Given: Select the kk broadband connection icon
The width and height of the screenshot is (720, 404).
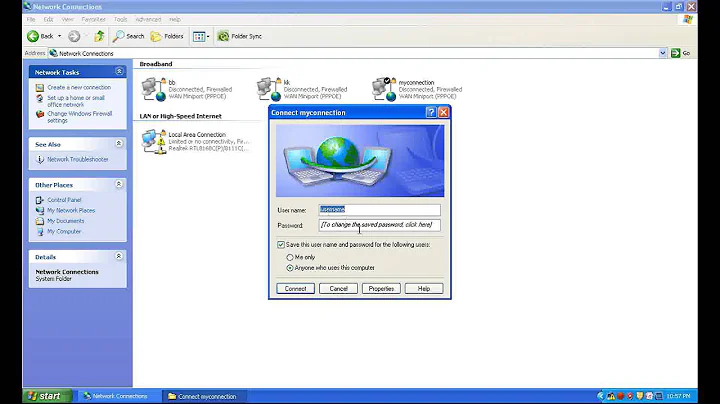Looking at the screenshot, I should pyautogui.click(x=269, y=89).
